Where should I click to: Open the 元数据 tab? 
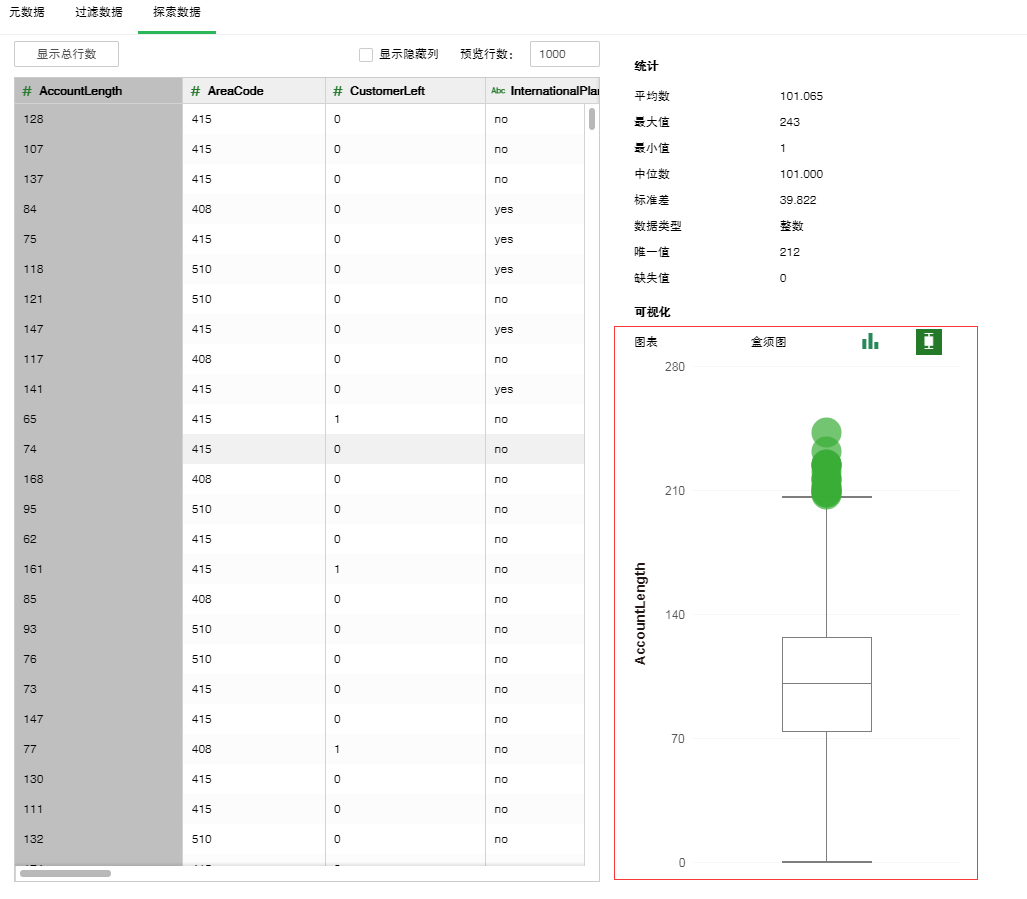[27, 13]
